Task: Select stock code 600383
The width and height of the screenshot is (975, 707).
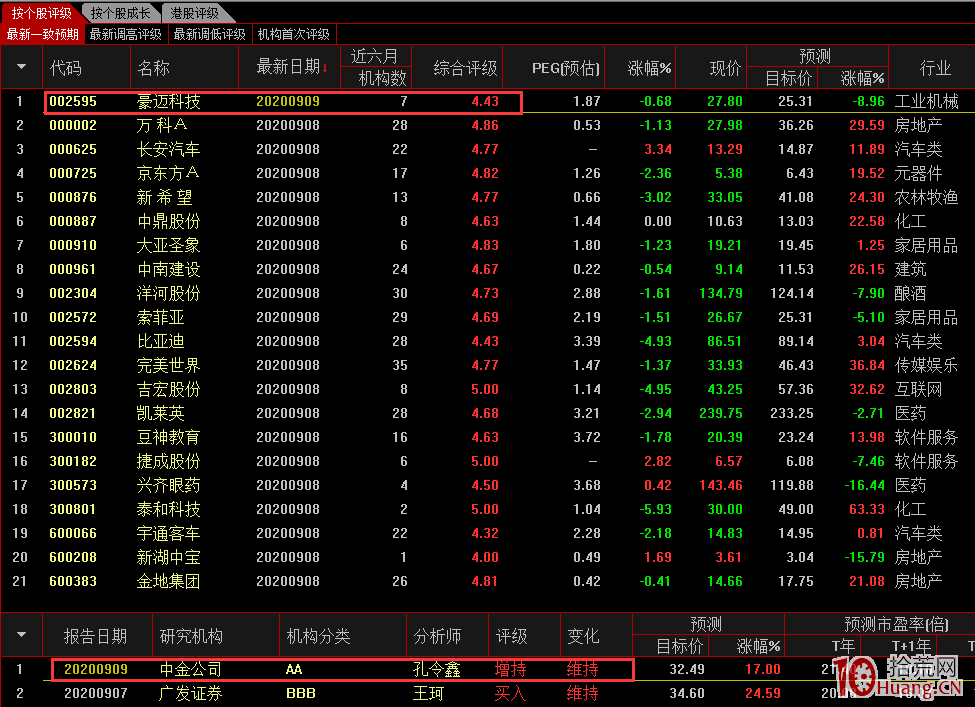Action: 73,581
